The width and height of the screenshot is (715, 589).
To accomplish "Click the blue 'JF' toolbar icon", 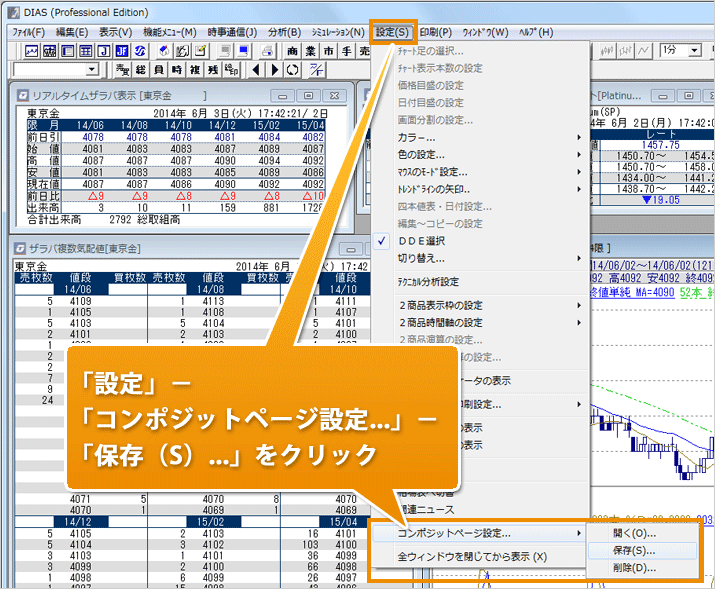I will [121, 51].
